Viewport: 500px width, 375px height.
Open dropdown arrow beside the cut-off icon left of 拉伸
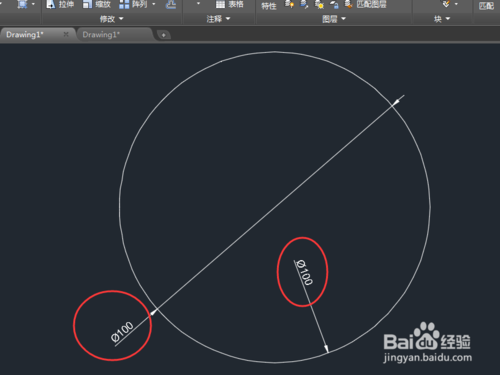[33, 4]
